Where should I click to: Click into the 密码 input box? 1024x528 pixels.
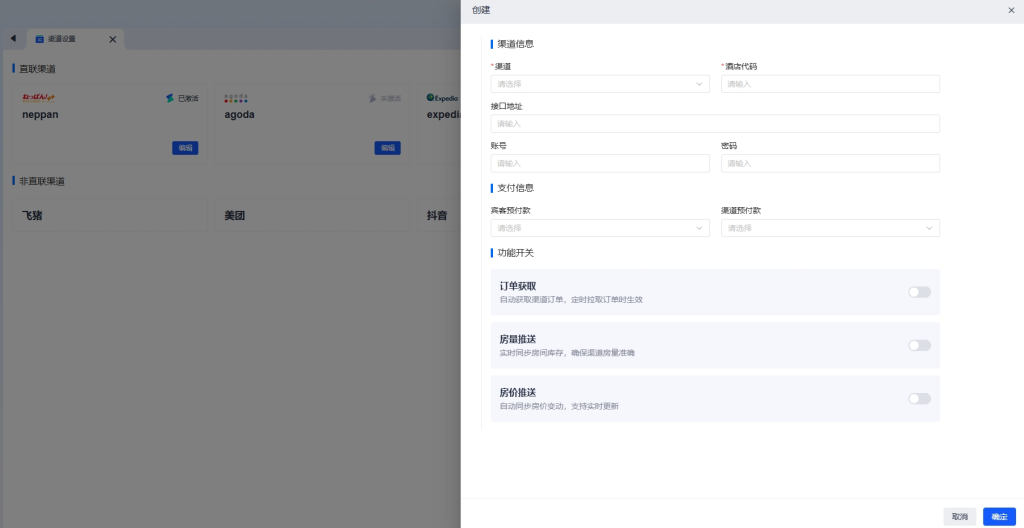(x=830, y=163)
